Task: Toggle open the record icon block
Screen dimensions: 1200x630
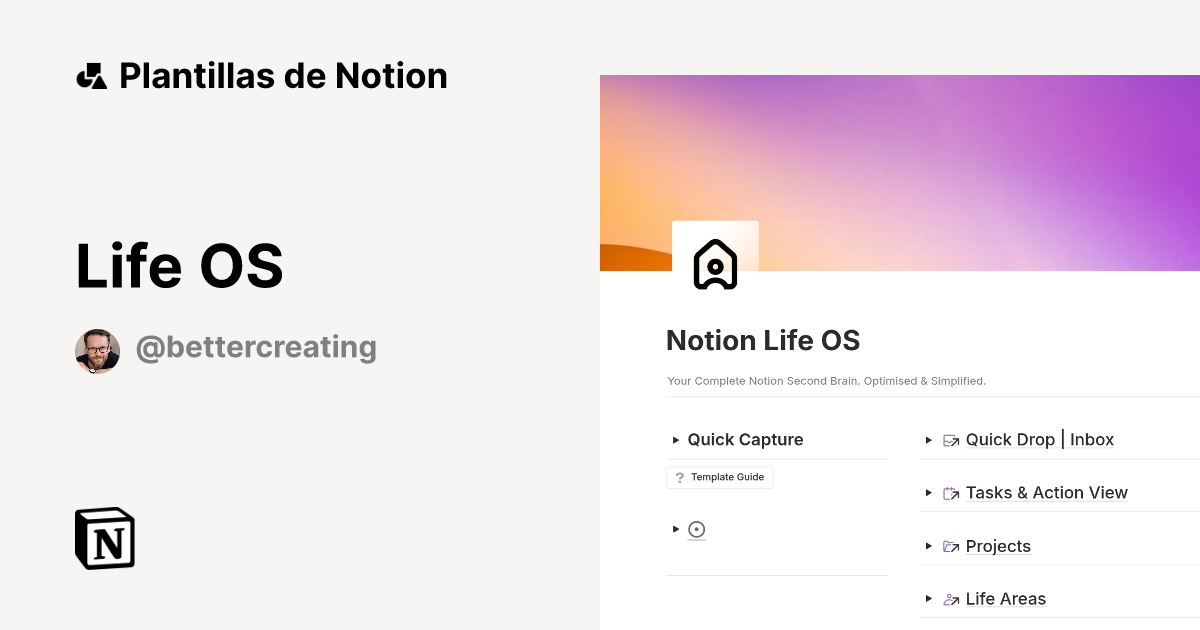Action: pos(675,529)
